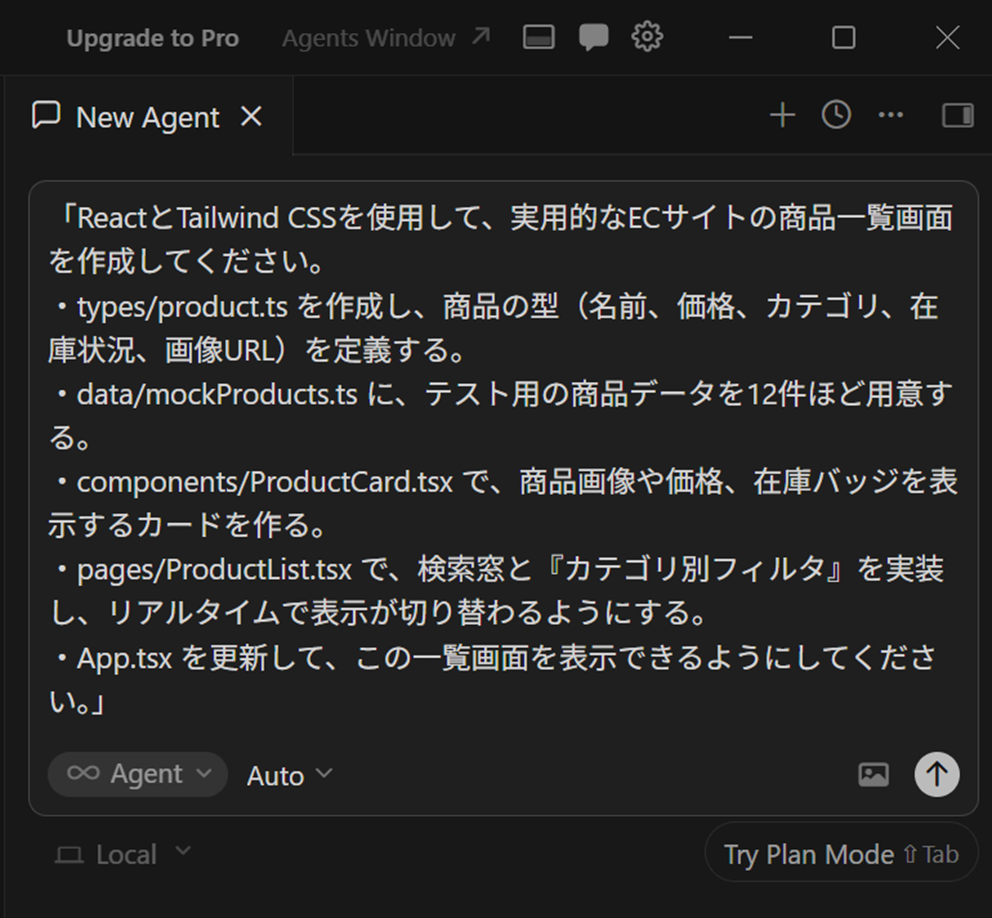The height and width of the screenshot is (918, 992).
Task: Toggle the chat panel icon
Action: tap(594, 38)
